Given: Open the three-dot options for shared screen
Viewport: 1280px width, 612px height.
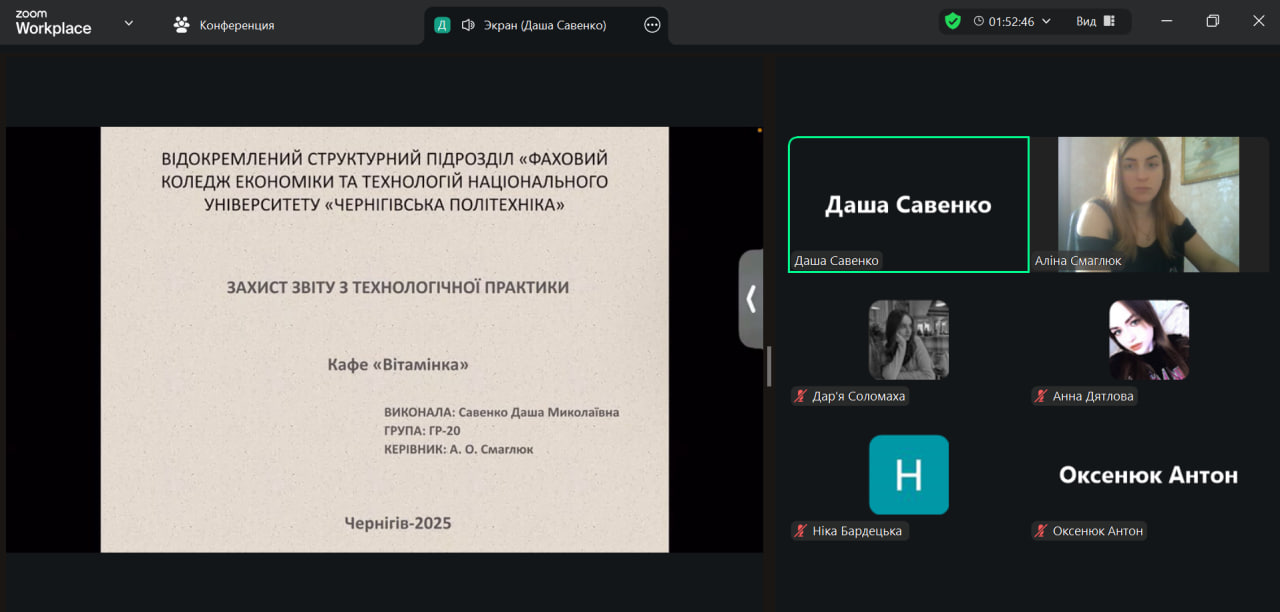Looking at the screenshot, I should pyautogui.click(x=652, y=25).
